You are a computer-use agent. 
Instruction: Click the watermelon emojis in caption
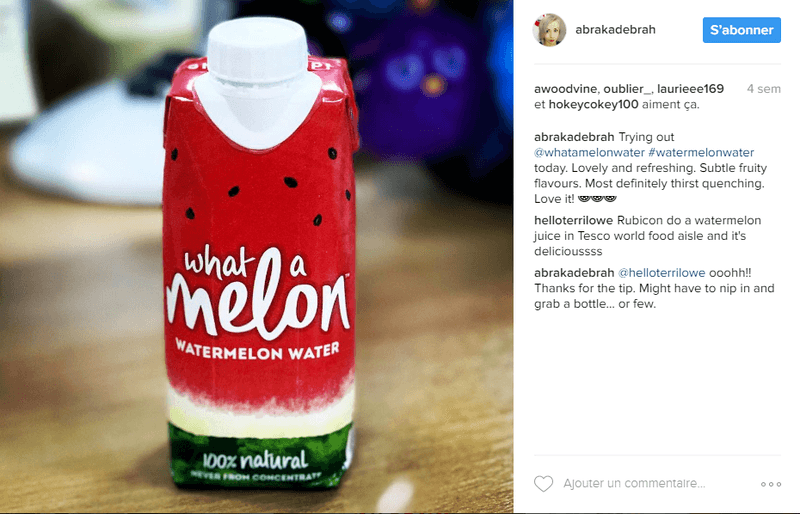tap(597, 199)
